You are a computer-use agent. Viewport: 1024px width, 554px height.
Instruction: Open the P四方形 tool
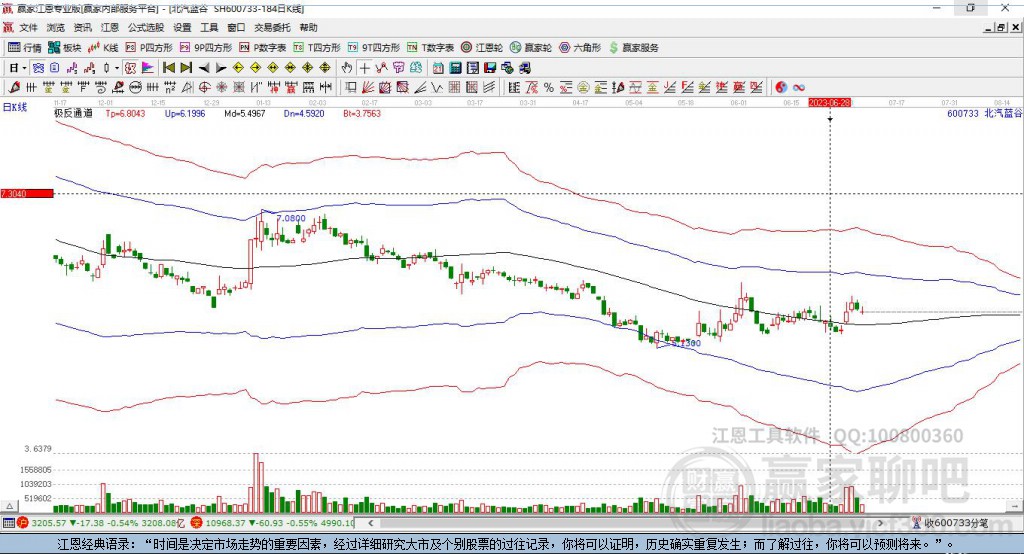click(x=149, y=48)
